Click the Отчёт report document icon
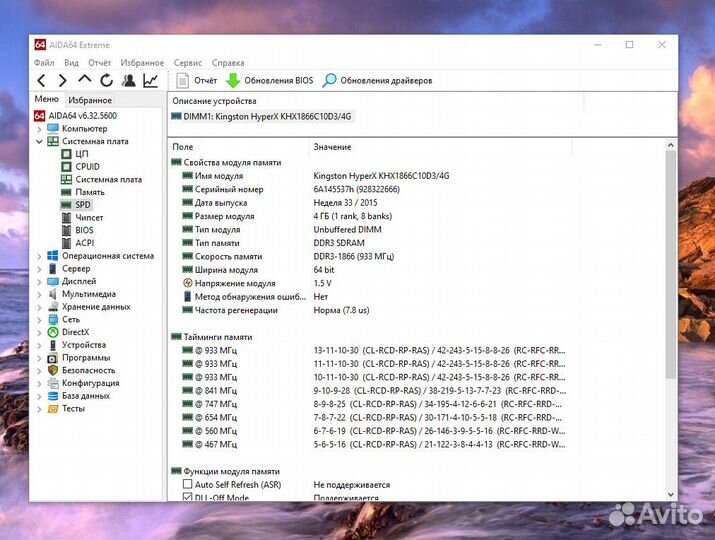 coord(182,81)
